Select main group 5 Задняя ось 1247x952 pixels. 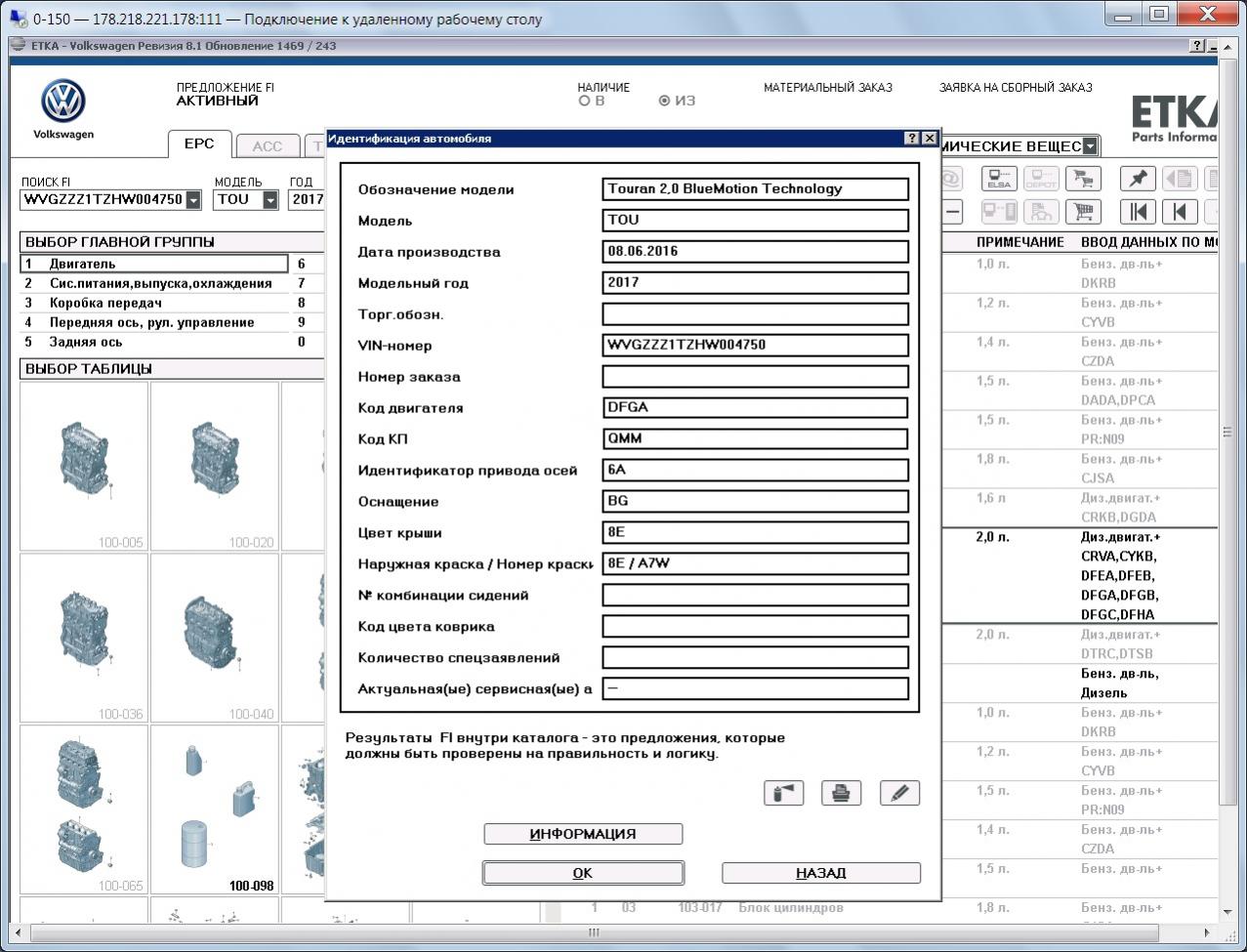click(154, 342)
